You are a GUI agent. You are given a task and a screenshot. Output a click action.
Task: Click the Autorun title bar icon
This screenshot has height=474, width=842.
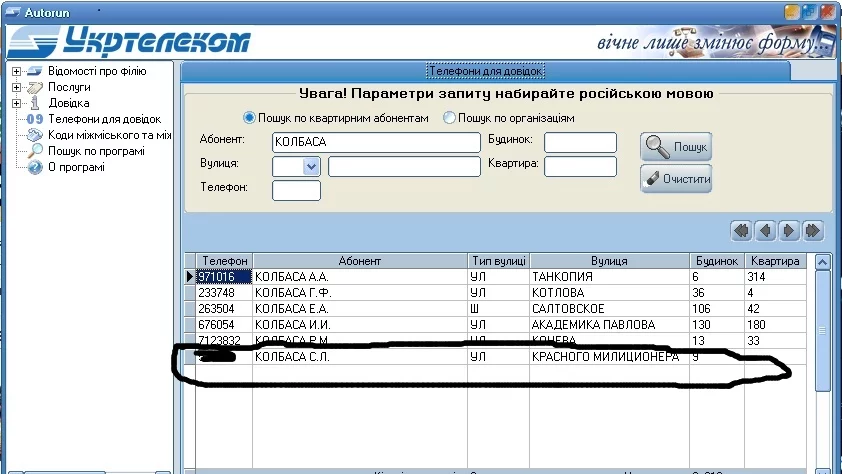(12, 12)
